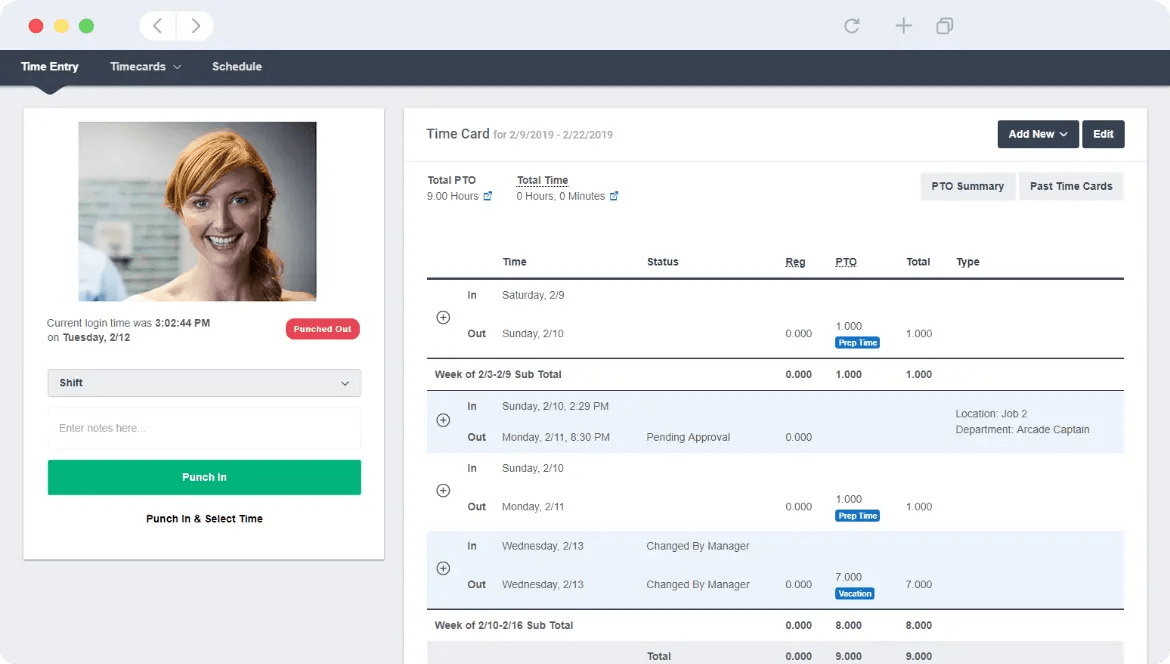Open the Shift selection dropdown

click(204, 382)
